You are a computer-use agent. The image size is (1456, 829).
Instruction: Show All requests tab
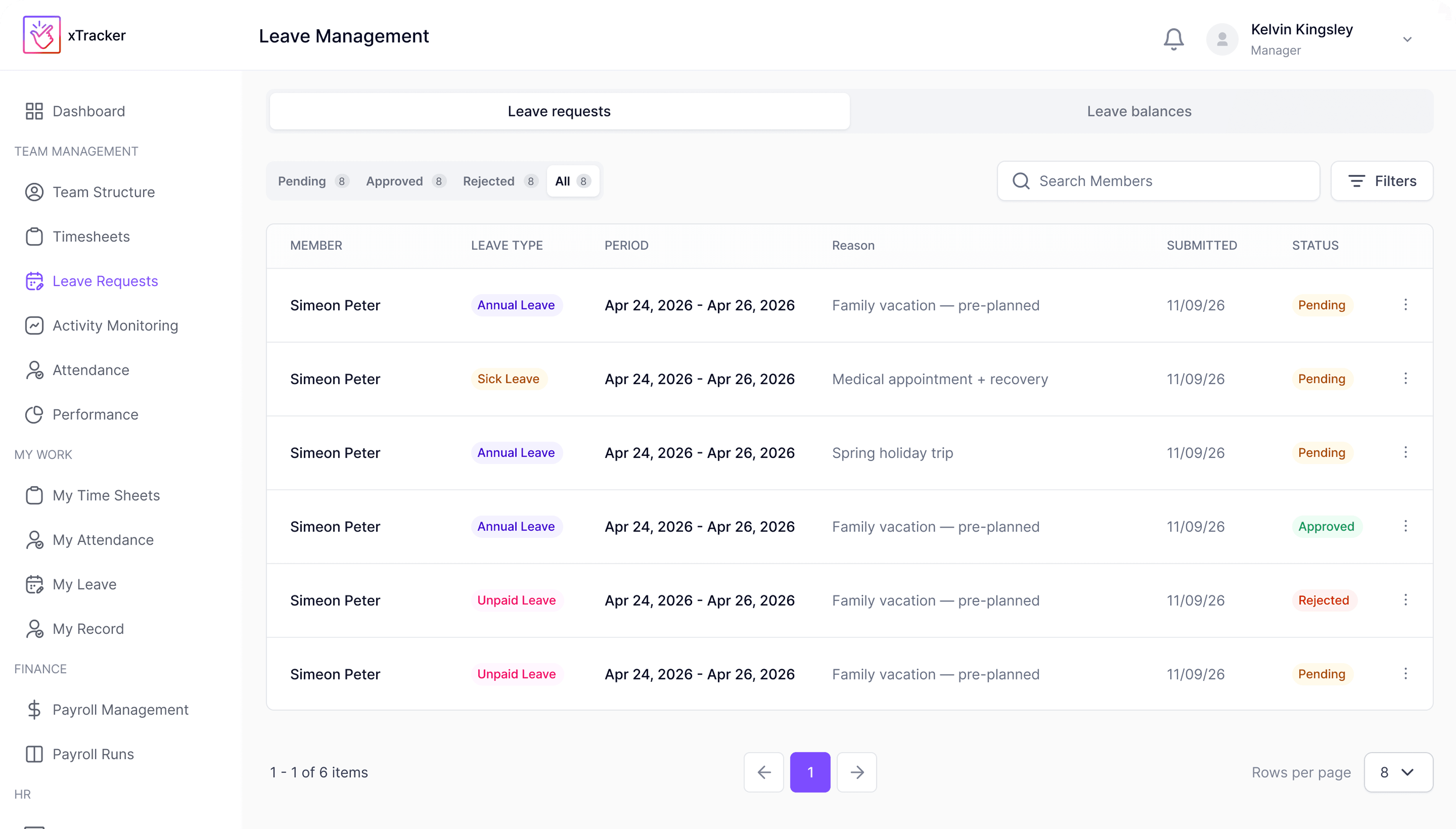[573, 181]
